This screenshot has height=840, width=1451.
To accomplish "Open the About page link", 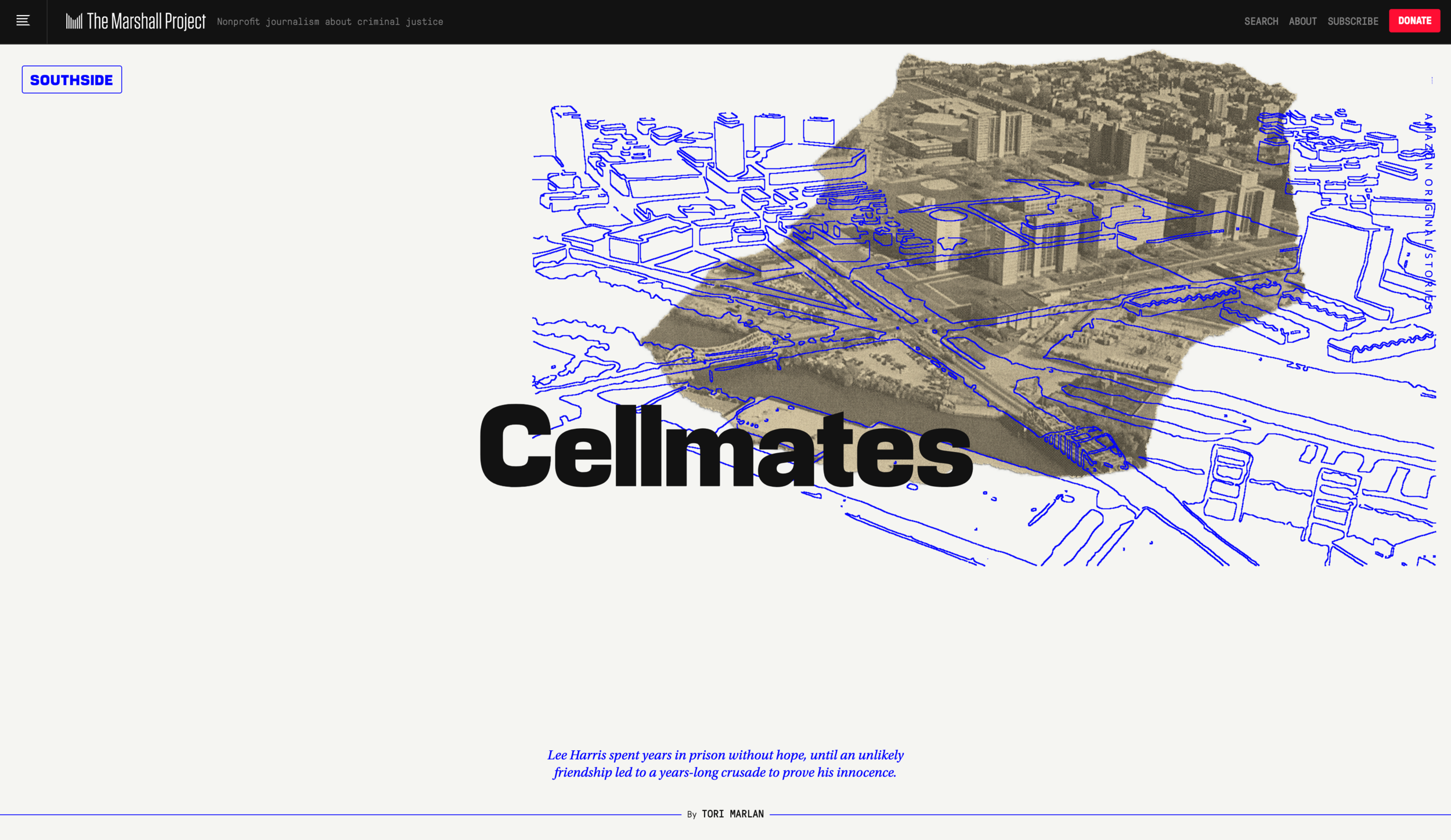I will pyautogui.click(x=1302, y=21).
